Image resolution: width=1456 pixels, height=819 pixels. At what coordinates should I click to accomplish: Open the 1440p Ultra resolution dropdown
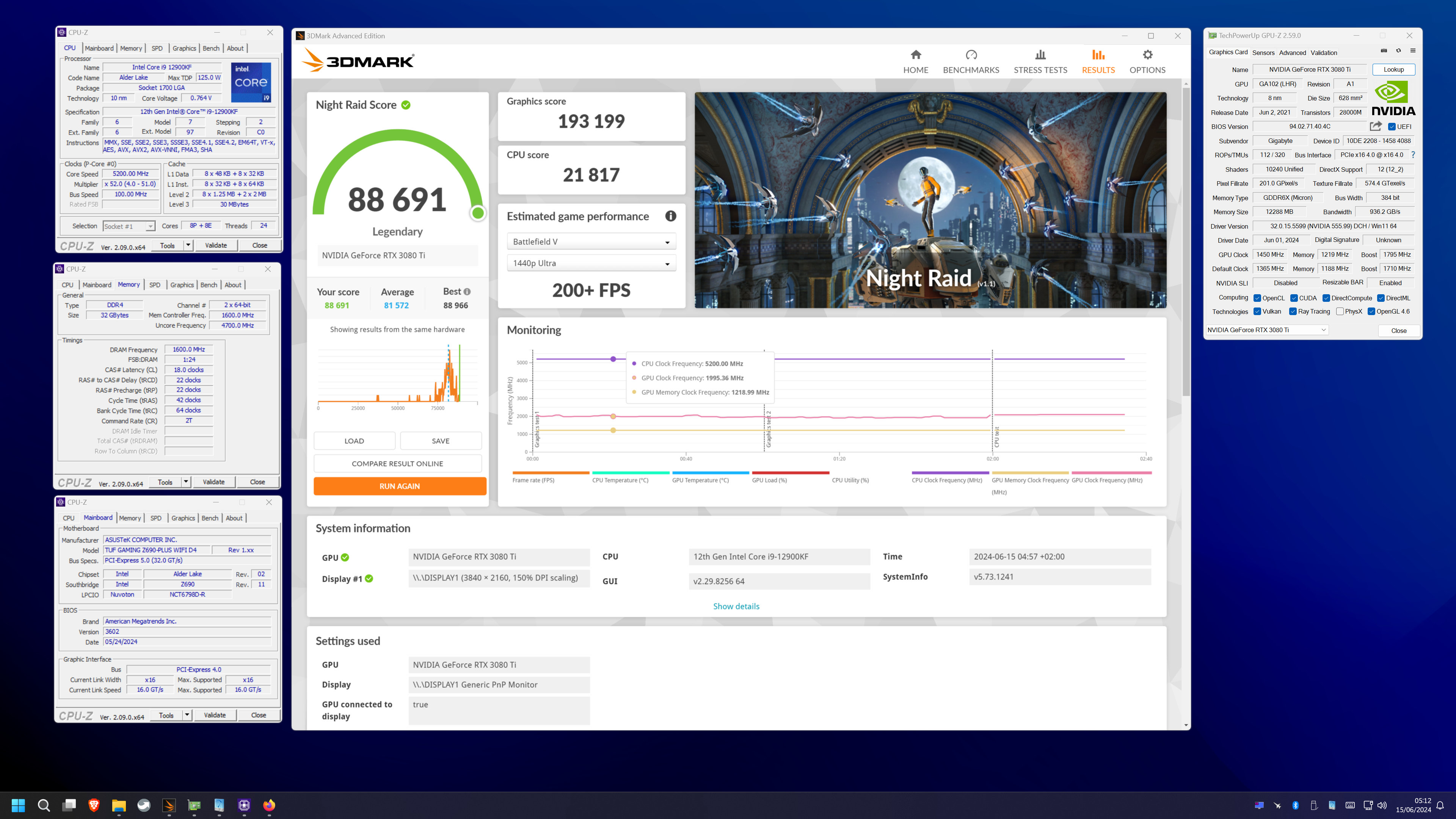[x=591, y=263]
